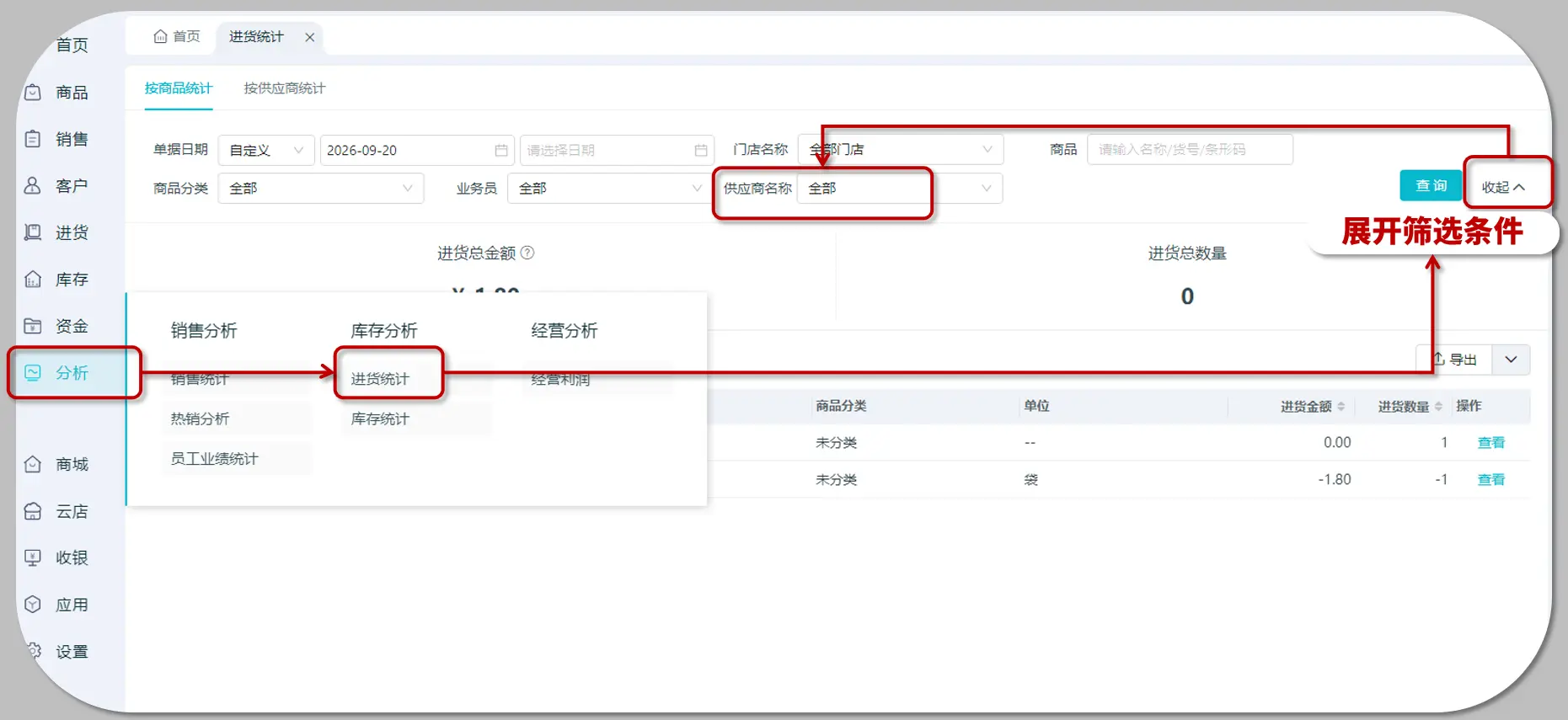Open the 客户 sidebar icon
1568x720 pixels.
click(x=33, y=185)
